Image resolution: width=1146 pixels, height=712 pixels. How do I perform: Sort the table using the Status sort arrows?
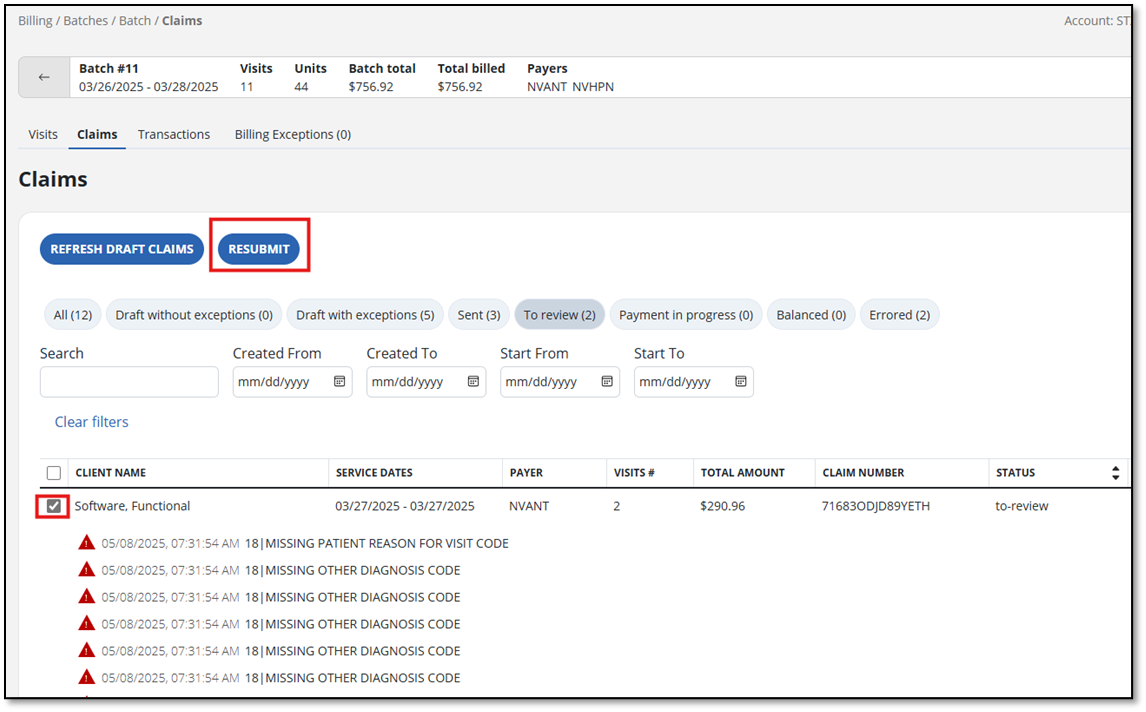(1115, 473)
